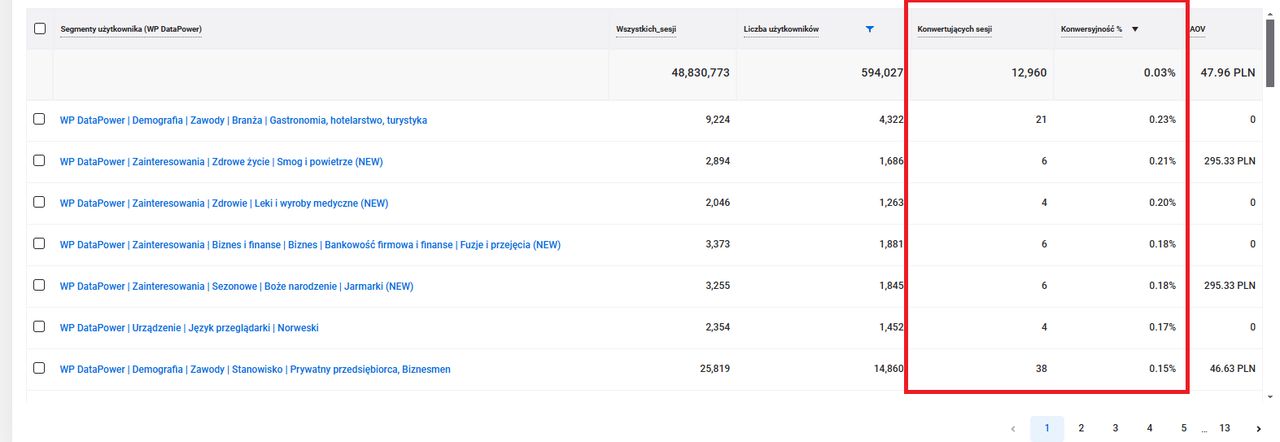Click the total conversion rate 0.03%

click(x=1160, y=73)
